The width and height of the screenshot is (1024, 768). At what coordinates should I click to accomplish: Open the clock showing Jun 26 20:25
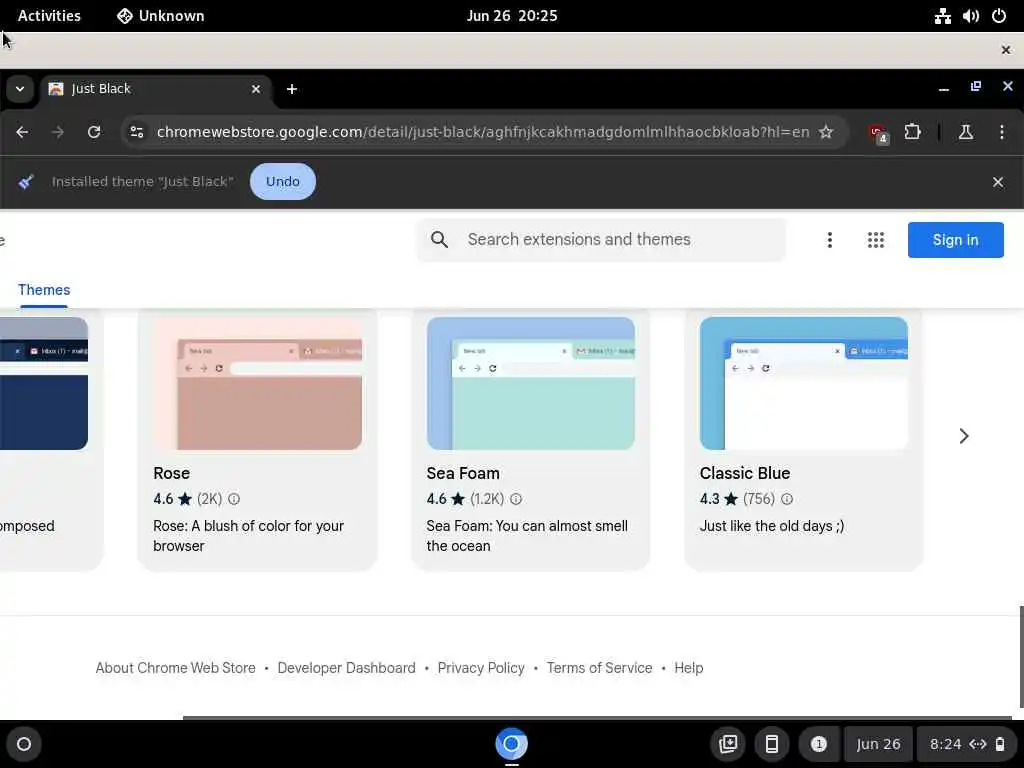512,16
